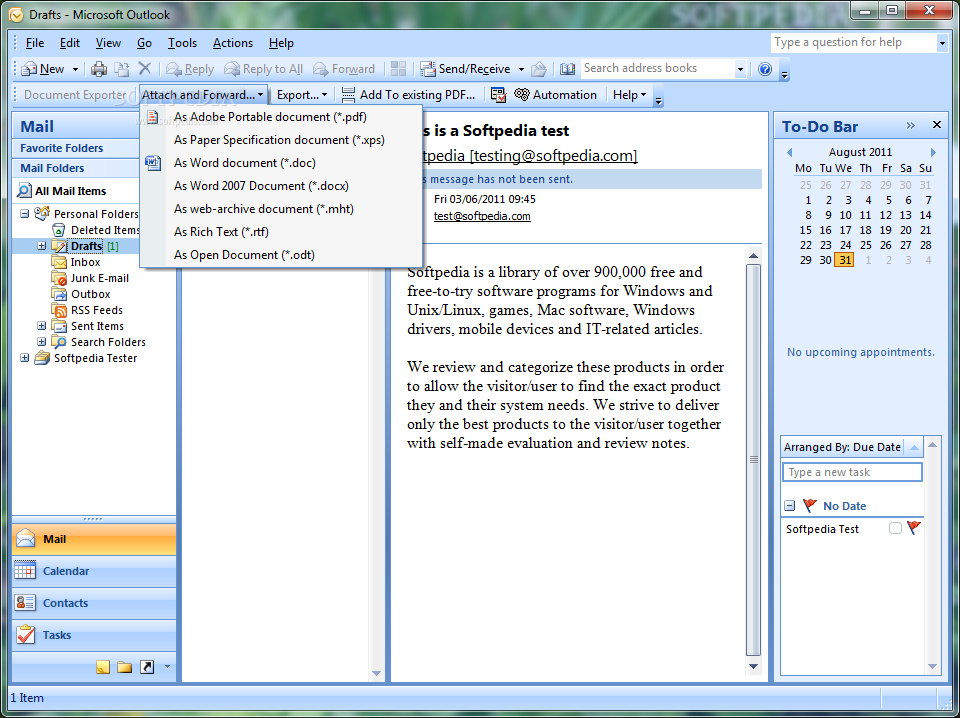Switch to the Mail pane button

coord(94,539)
